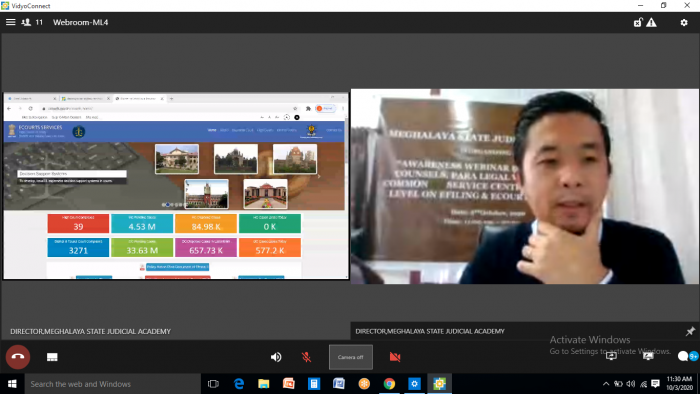Turn on the red camera icon

coord(395,357)
